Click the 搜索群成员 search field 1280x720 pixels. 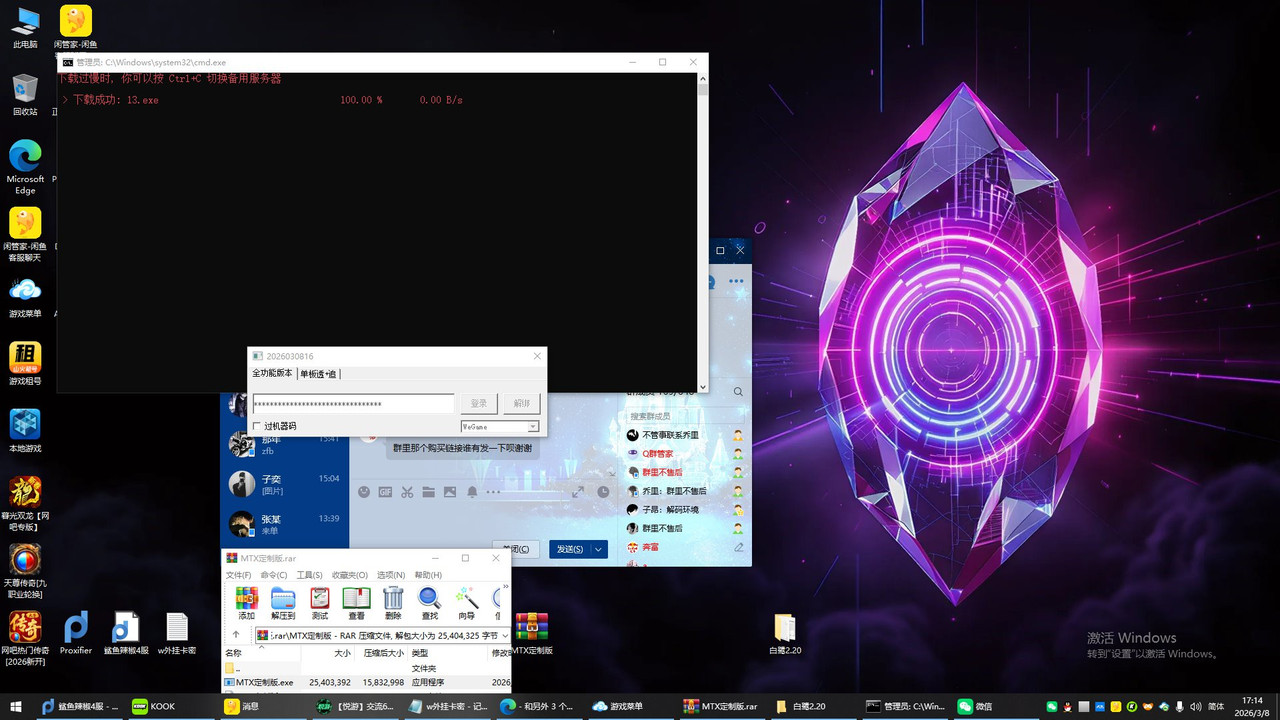[x=685, y=416]
